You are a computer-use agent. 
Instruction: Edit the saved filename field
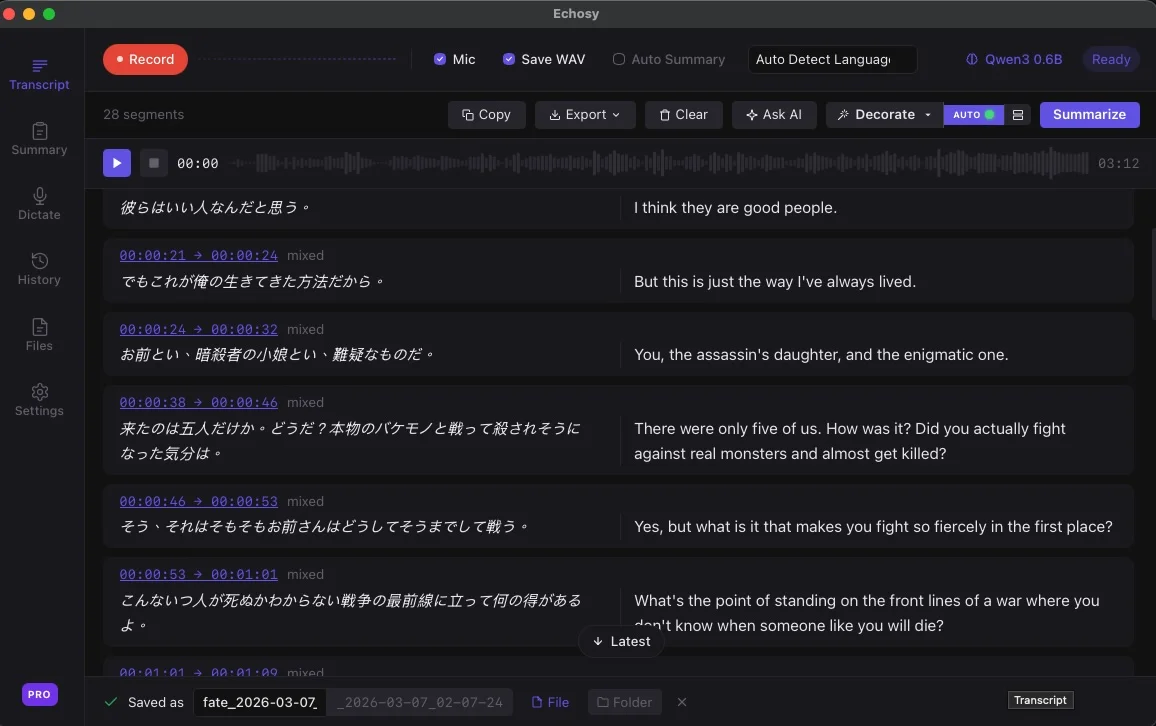click(259, 702)
